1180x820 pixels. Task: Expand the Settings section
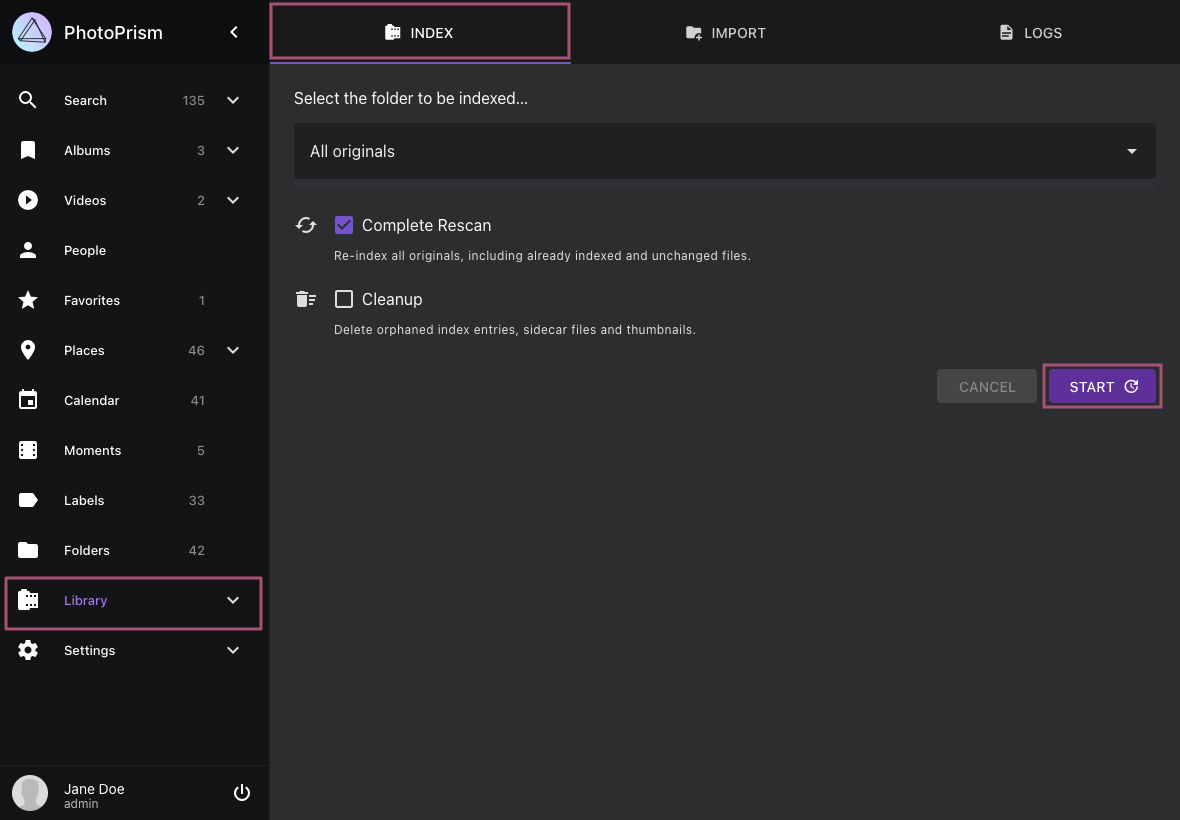click(x=232, y=650)
